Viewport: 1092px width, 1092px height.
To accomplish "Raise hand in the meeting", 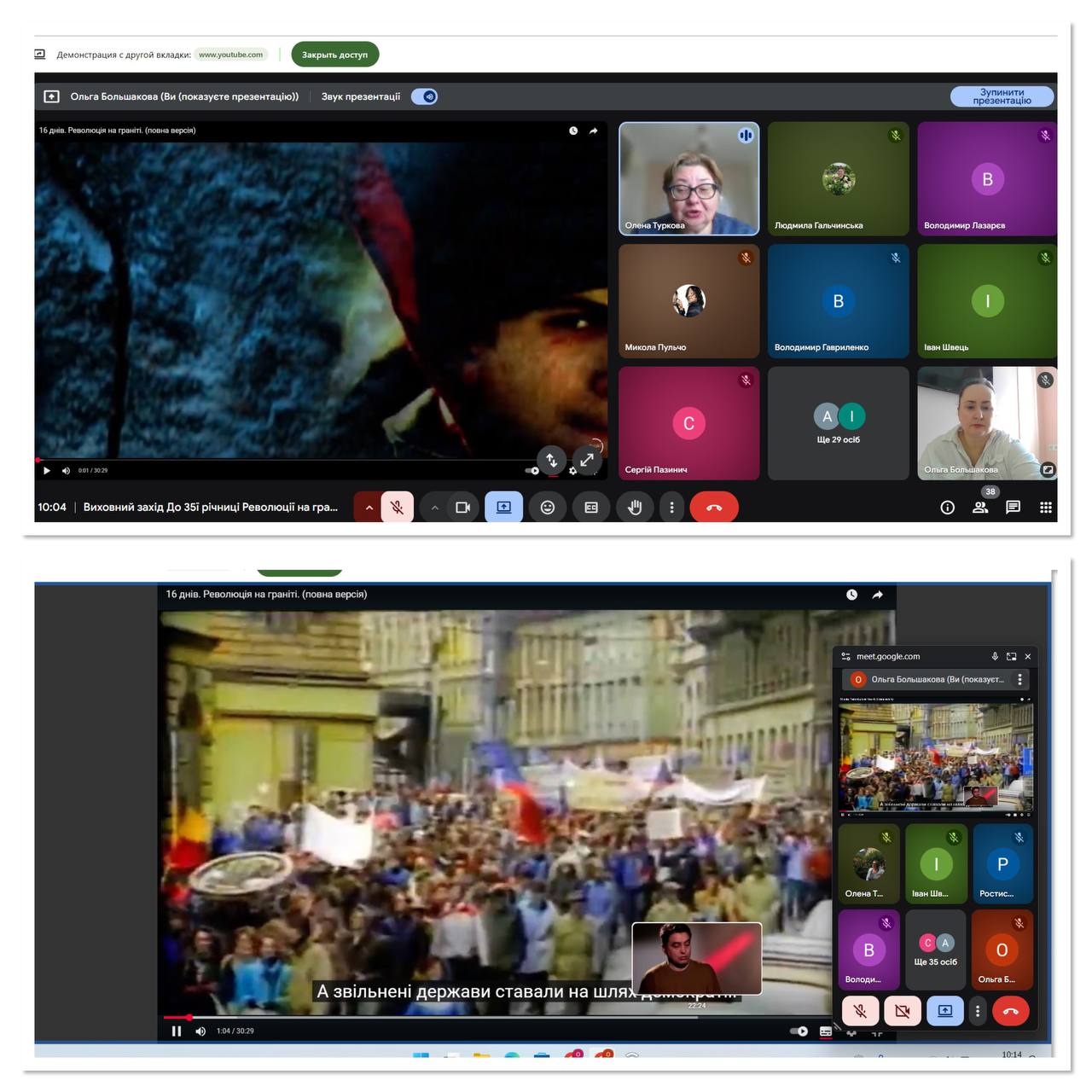I will 635,508.
